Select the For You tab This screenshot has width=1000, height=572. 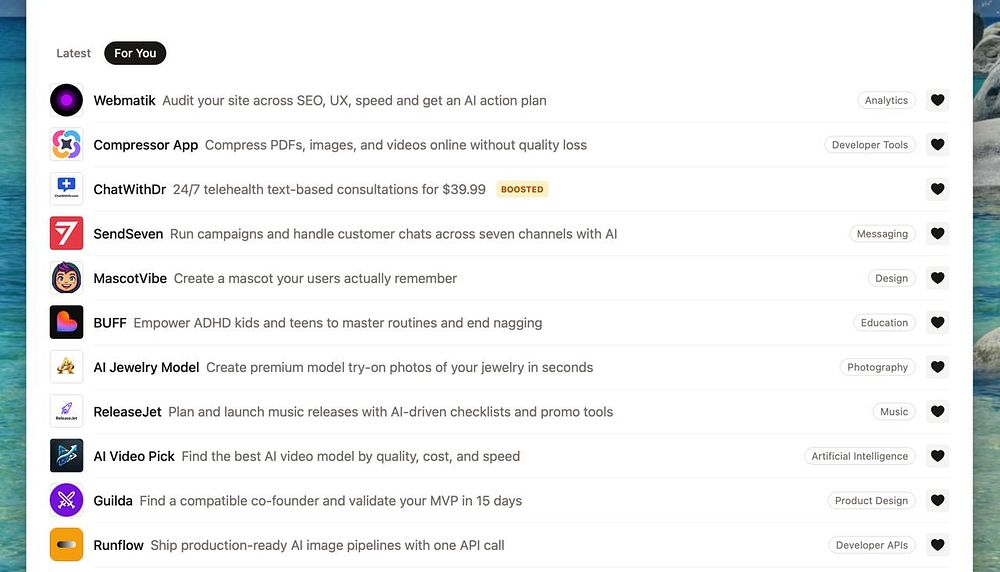135,53
